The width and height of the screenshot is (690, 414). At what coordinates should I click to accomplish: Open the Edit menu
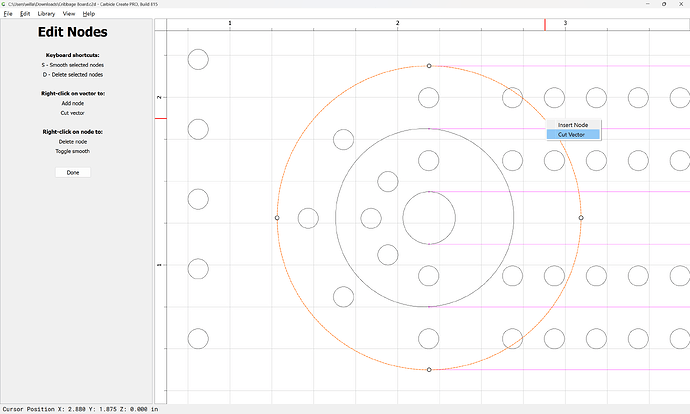tap(25, 14)
